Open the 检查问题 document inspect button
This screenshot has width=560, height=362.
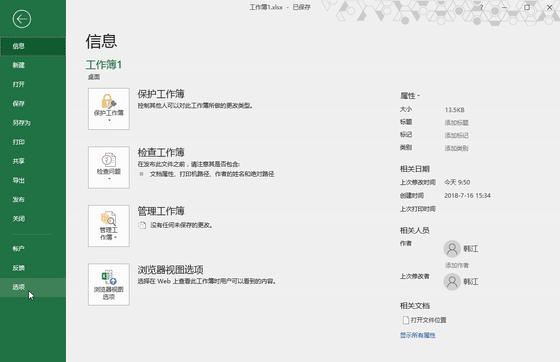click(x=109, y=167)
